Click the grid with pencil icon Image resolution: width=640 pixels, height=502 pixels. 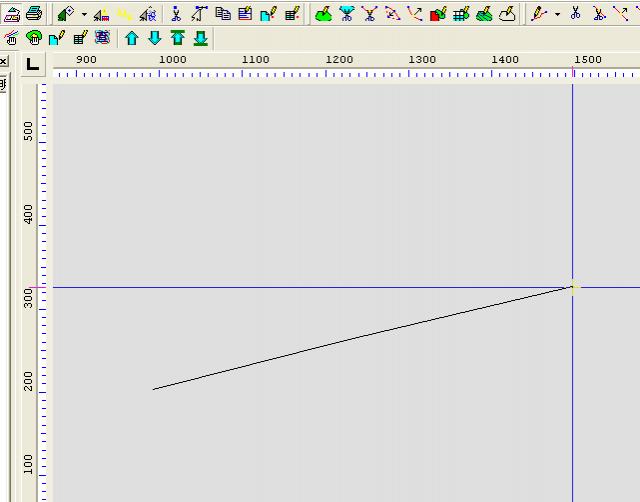(461, 13)
